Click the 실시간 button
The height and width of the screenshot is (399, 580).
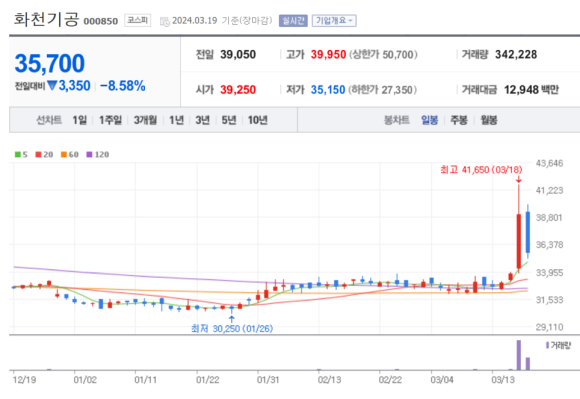click(293, 21)
